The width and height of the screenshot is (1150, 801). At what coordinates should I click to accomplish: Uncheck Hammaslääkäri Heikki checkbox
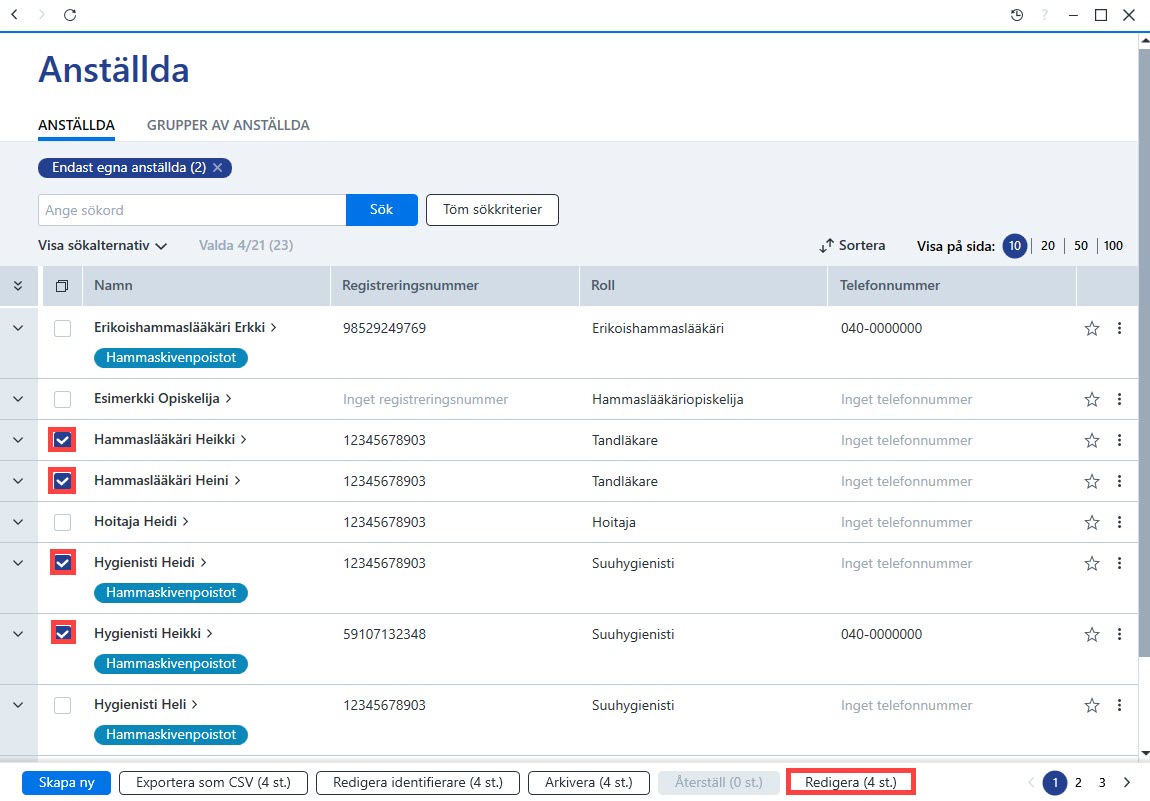click(x=62, y=440)
